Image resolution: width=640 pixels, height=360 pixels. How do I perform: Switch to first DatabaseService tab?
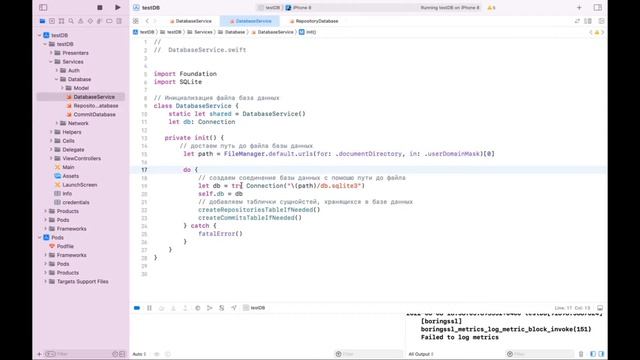tap(191, 21)
